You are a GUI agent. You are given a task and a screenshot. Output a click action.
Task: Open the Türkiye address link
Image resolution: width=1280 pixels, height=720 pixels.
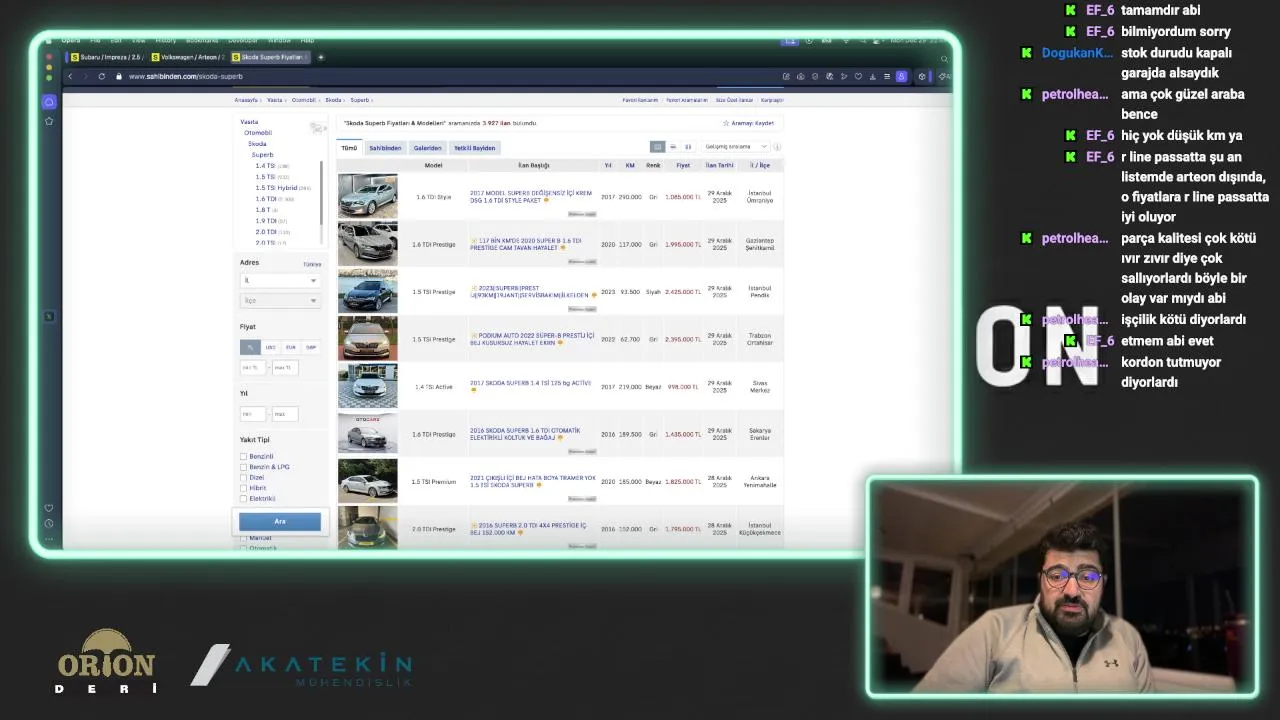[312, 264]
